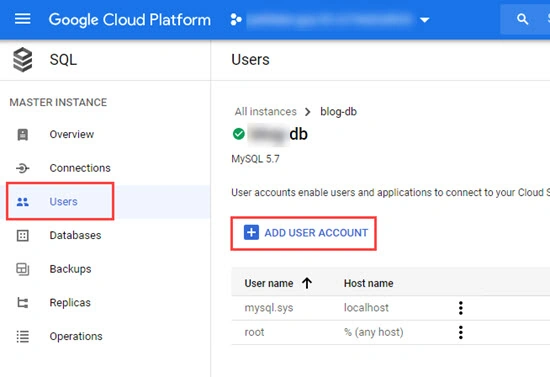The image size is (550, 377).
Task: Click the Host name column header
Action: tap(368, 283)
